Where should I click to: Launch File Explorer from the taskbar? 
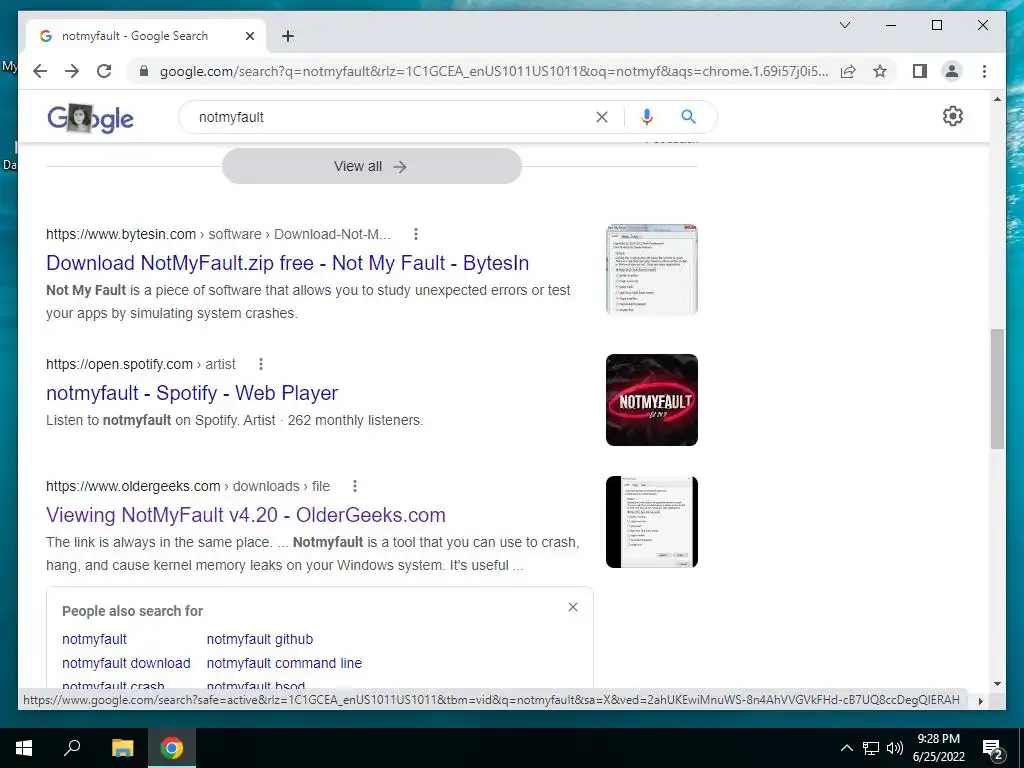coord(122,748)
